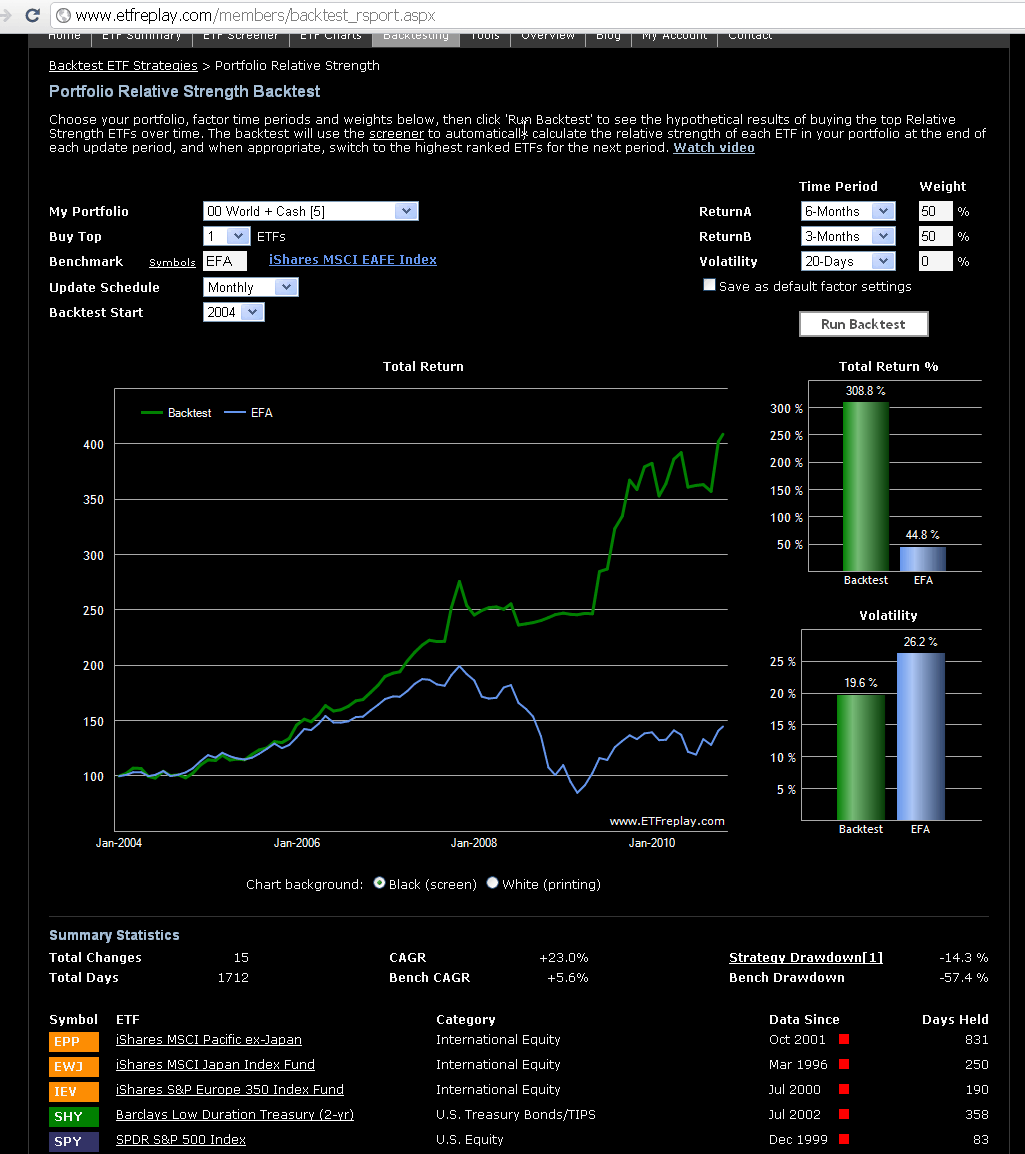Click red data marker beside Dec 1999
The width and height of the screenshot is (1025, 1154).
pyautogui.click(x=844, y=1139)
